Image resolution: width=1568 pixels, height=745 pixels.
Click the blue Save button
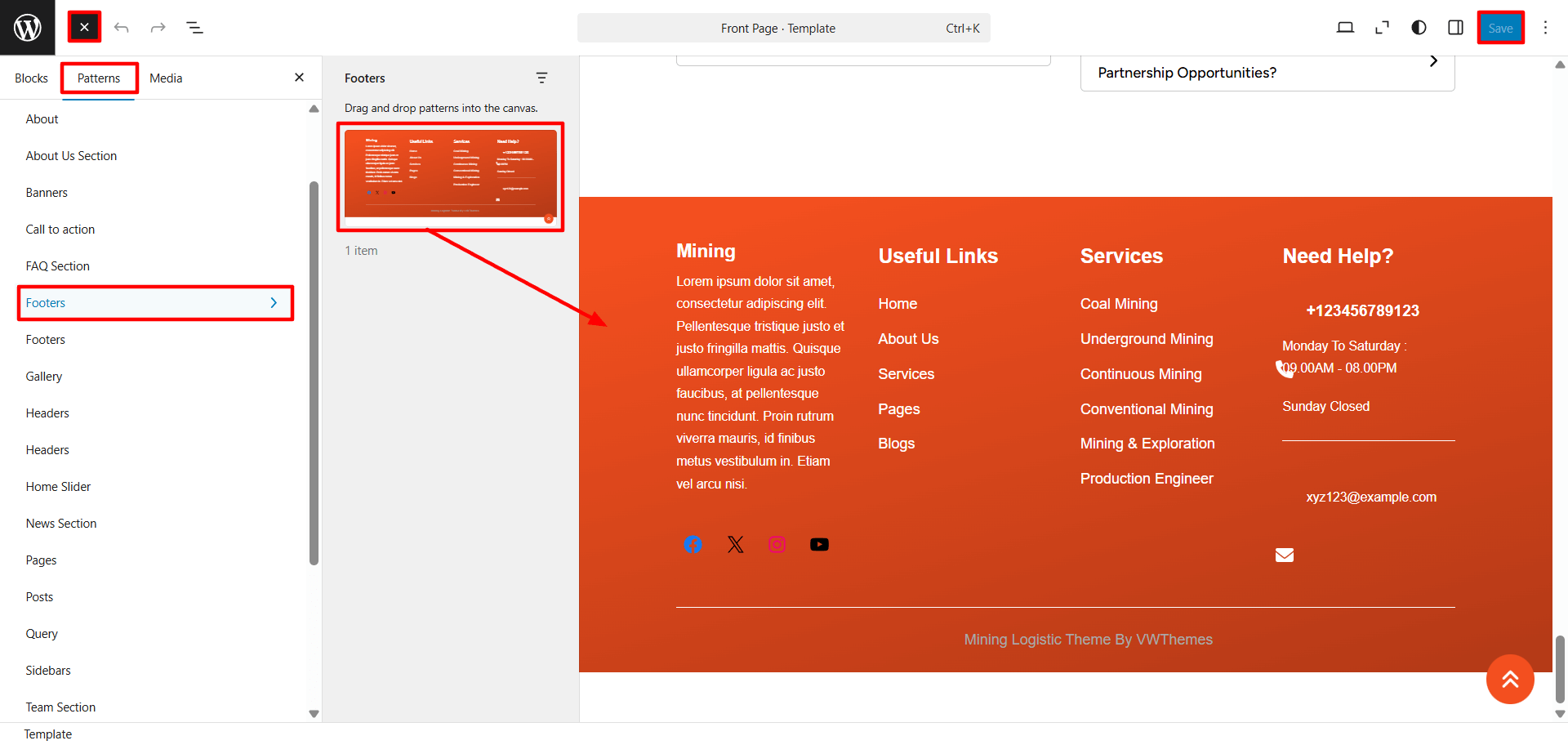(x=1500, y=28)
